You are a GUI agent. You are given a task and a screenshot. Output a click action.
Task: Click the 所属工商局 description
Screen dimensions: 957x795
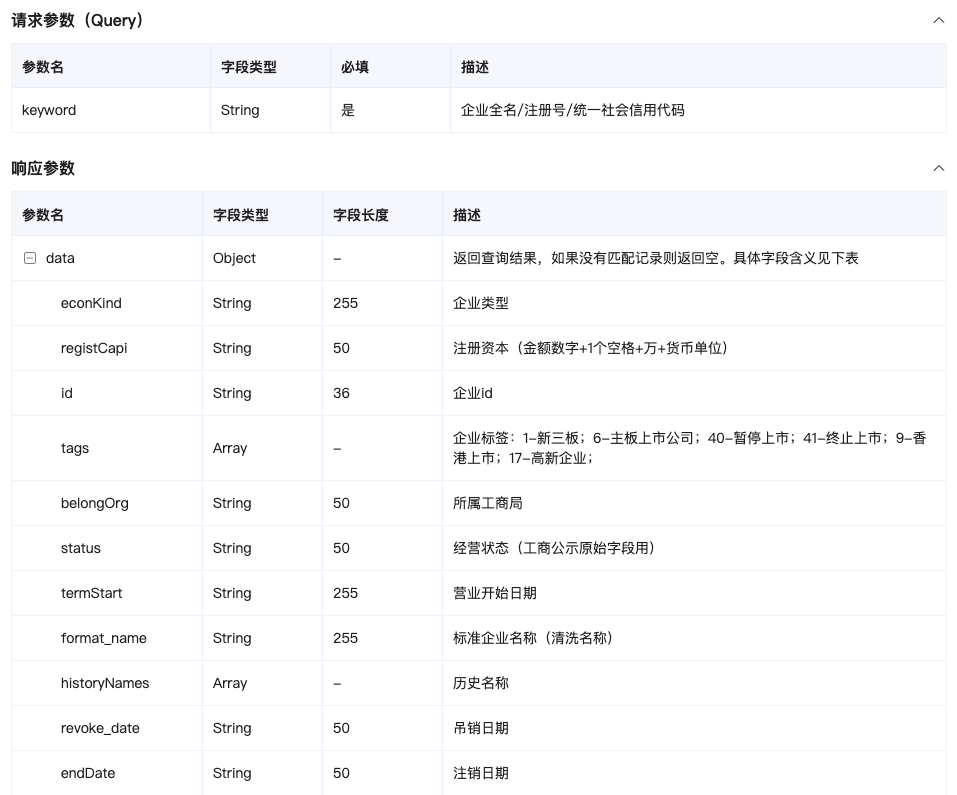[x=488, y=503]
